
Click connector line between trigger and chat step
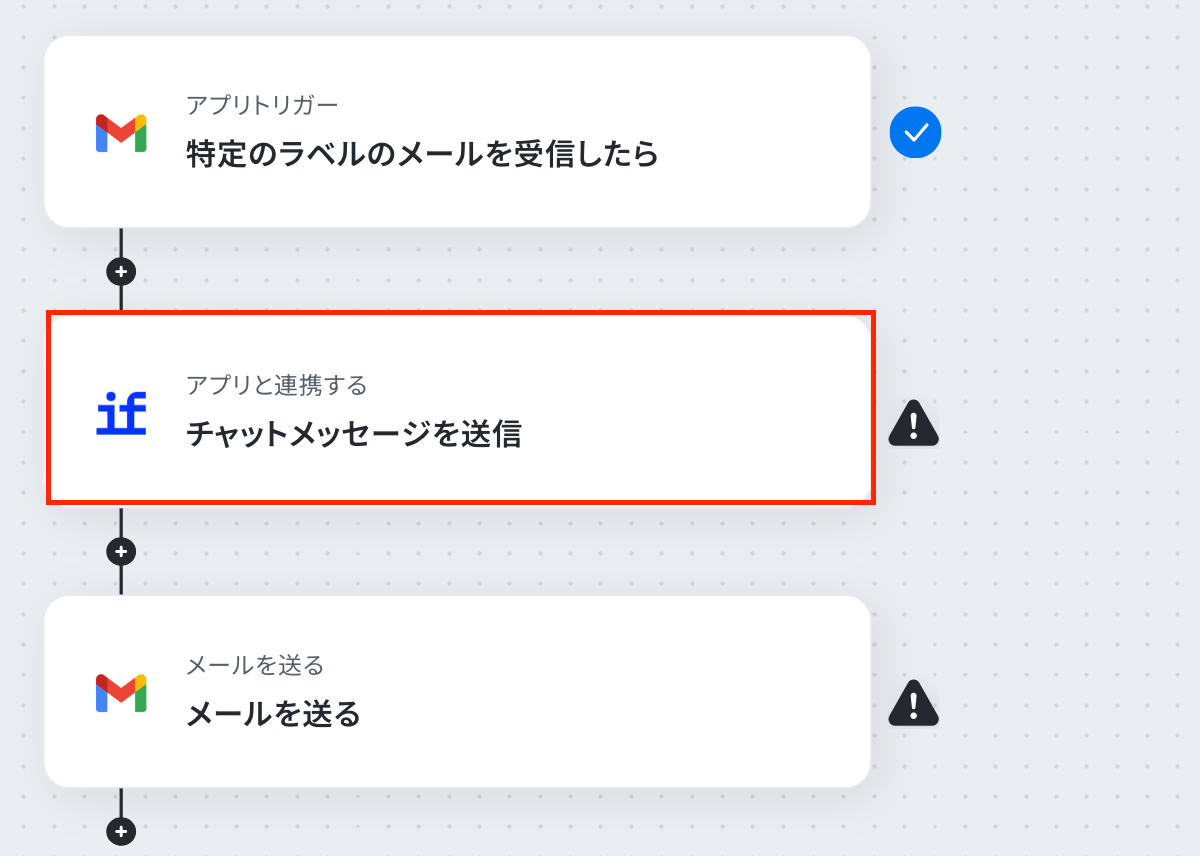tap(121, 297)
